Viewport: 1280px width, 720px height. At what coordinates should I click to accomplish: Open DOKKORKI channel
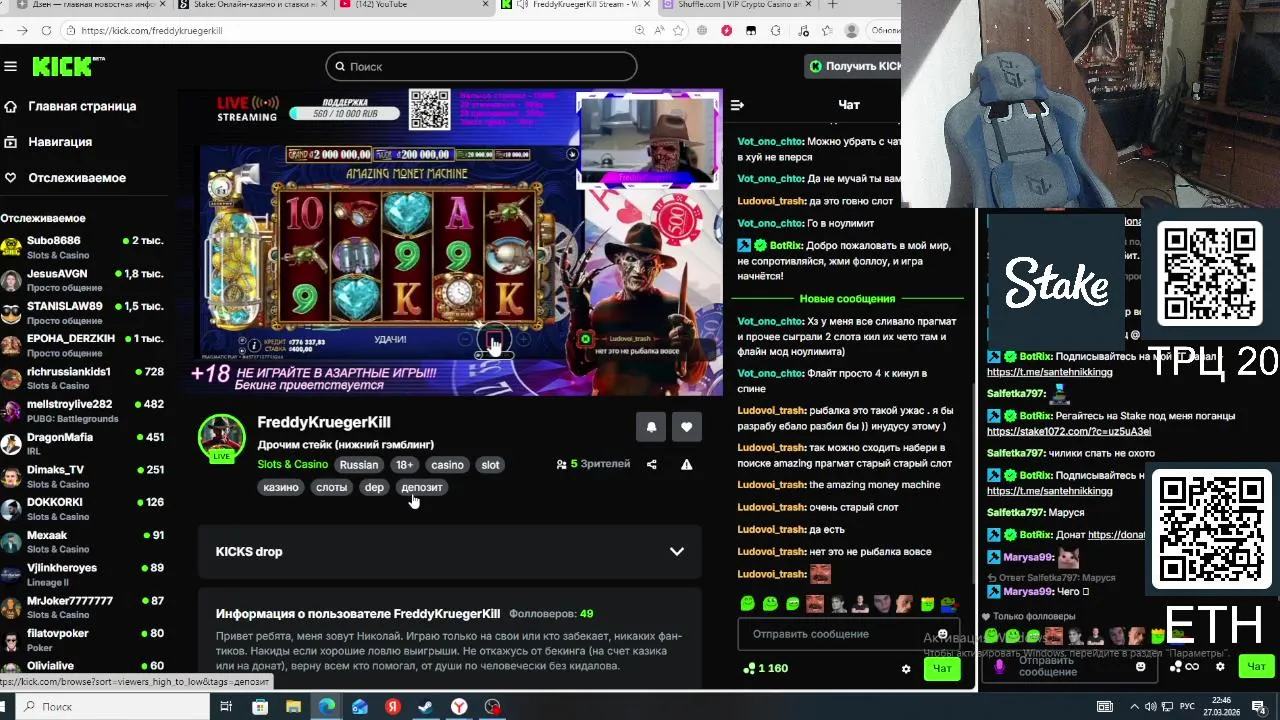82,509
